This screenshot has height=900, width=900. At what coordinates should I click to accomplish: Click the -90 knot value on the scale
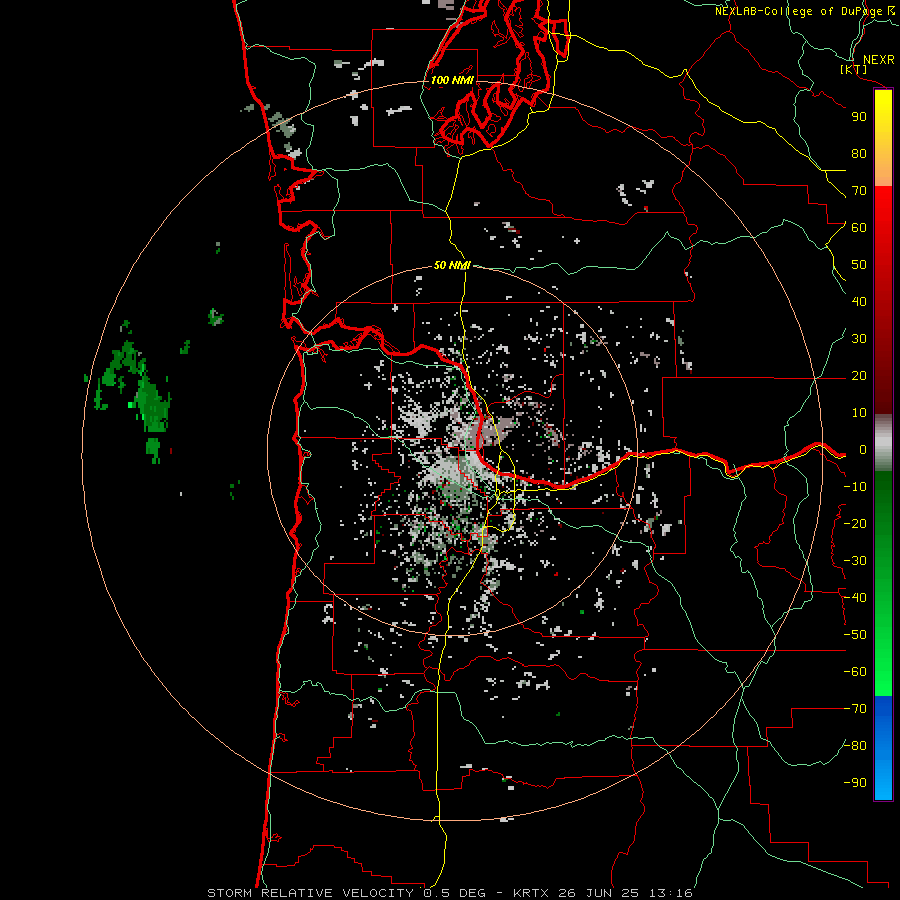(855, 783)
